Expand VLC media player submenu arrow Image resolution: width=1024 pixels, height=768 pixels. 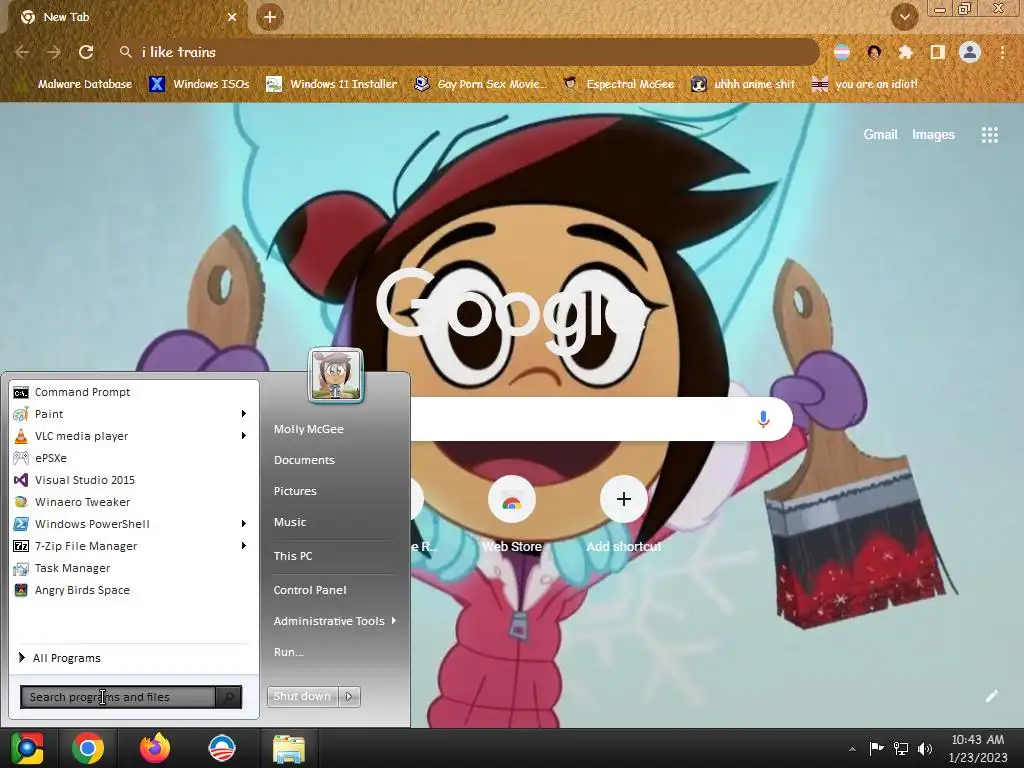[x=244, y=436]
